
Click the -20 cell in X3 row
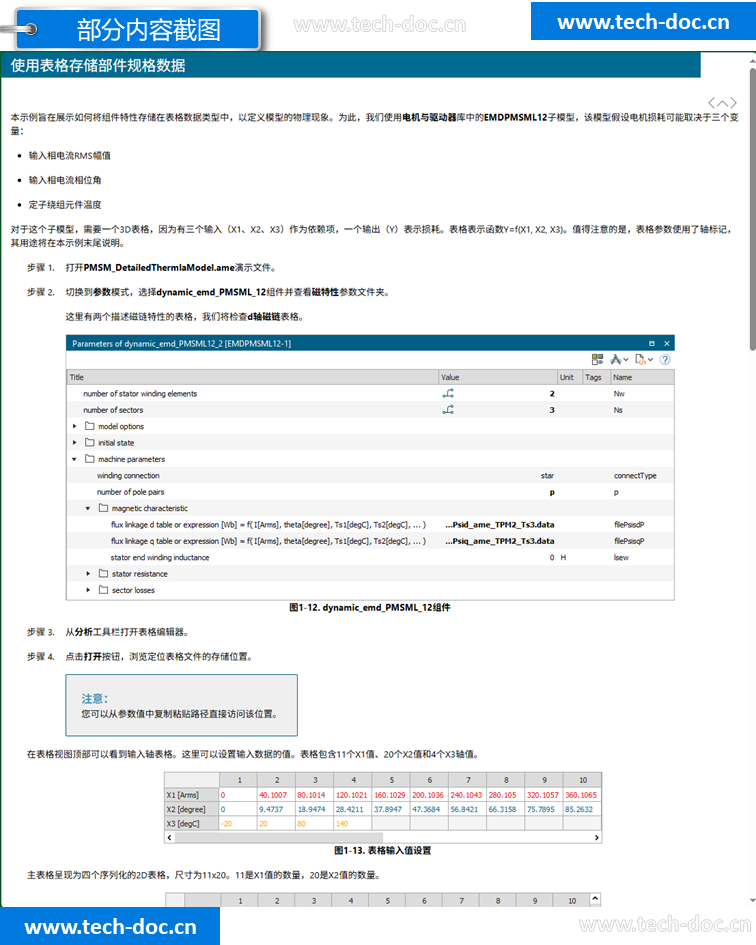238,824
